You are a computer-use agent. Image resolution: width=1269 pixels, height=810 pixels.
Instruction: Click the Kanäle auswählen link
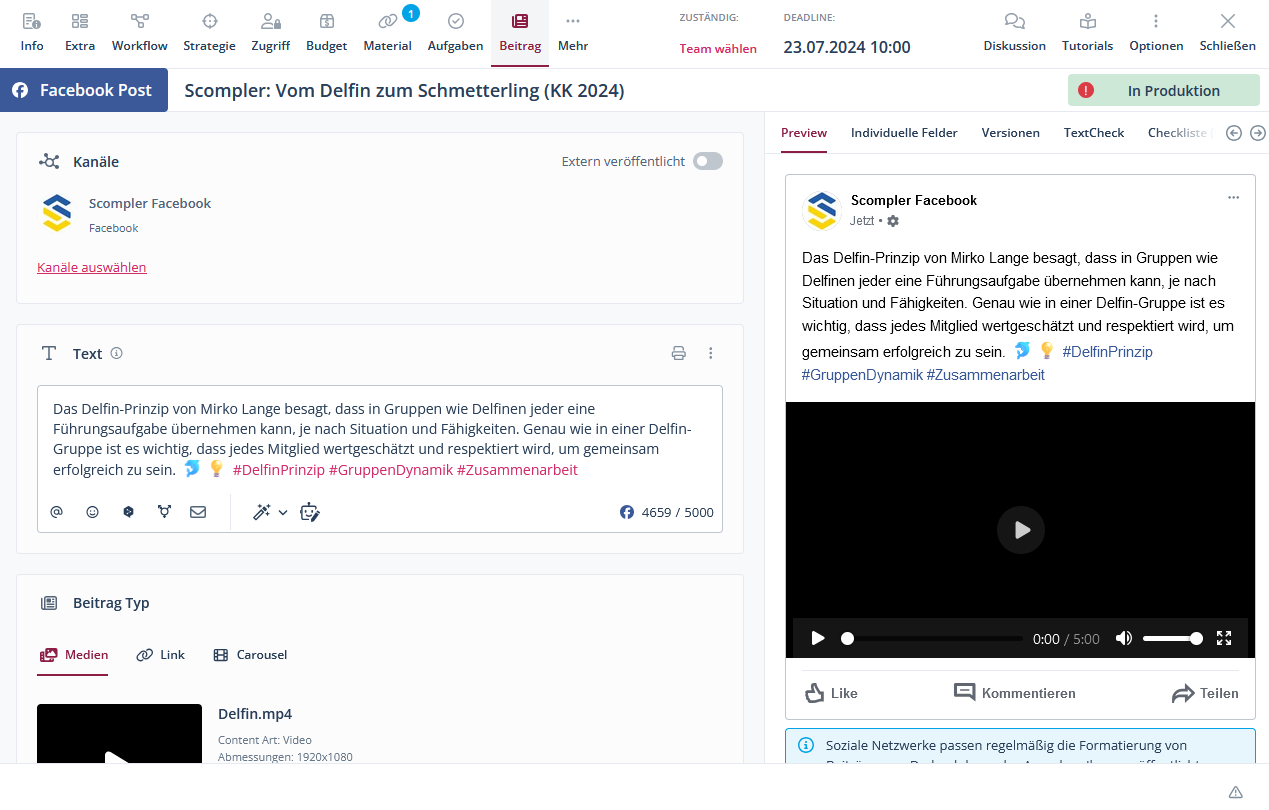tap(92, 267)
